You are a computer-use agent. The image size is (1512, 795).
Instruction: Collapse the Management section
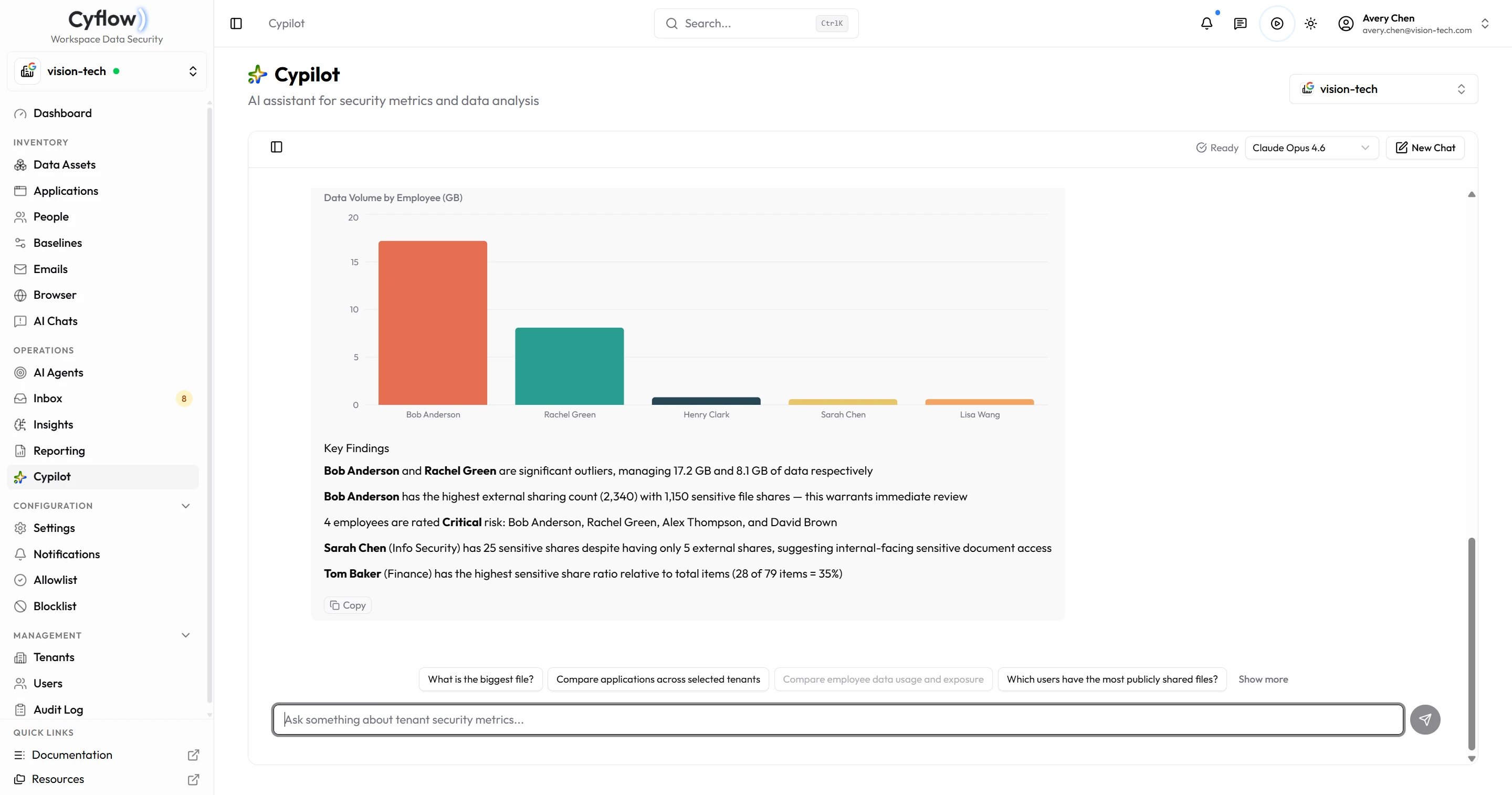pos(185,635)
